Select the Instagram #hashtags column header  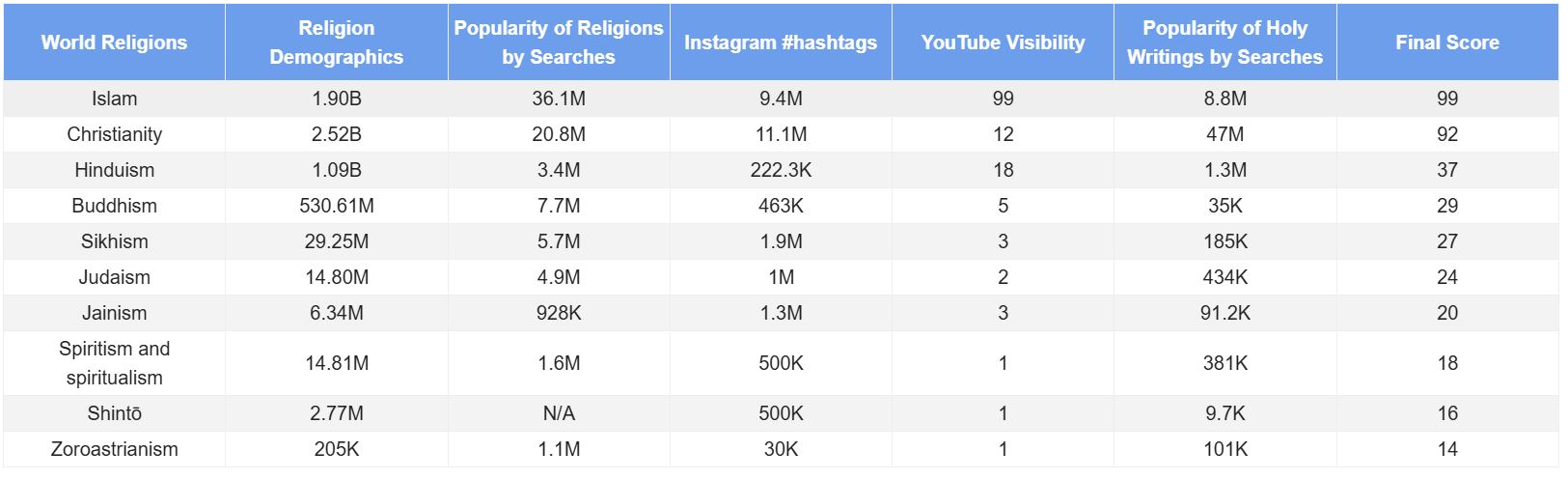[781, 42]
